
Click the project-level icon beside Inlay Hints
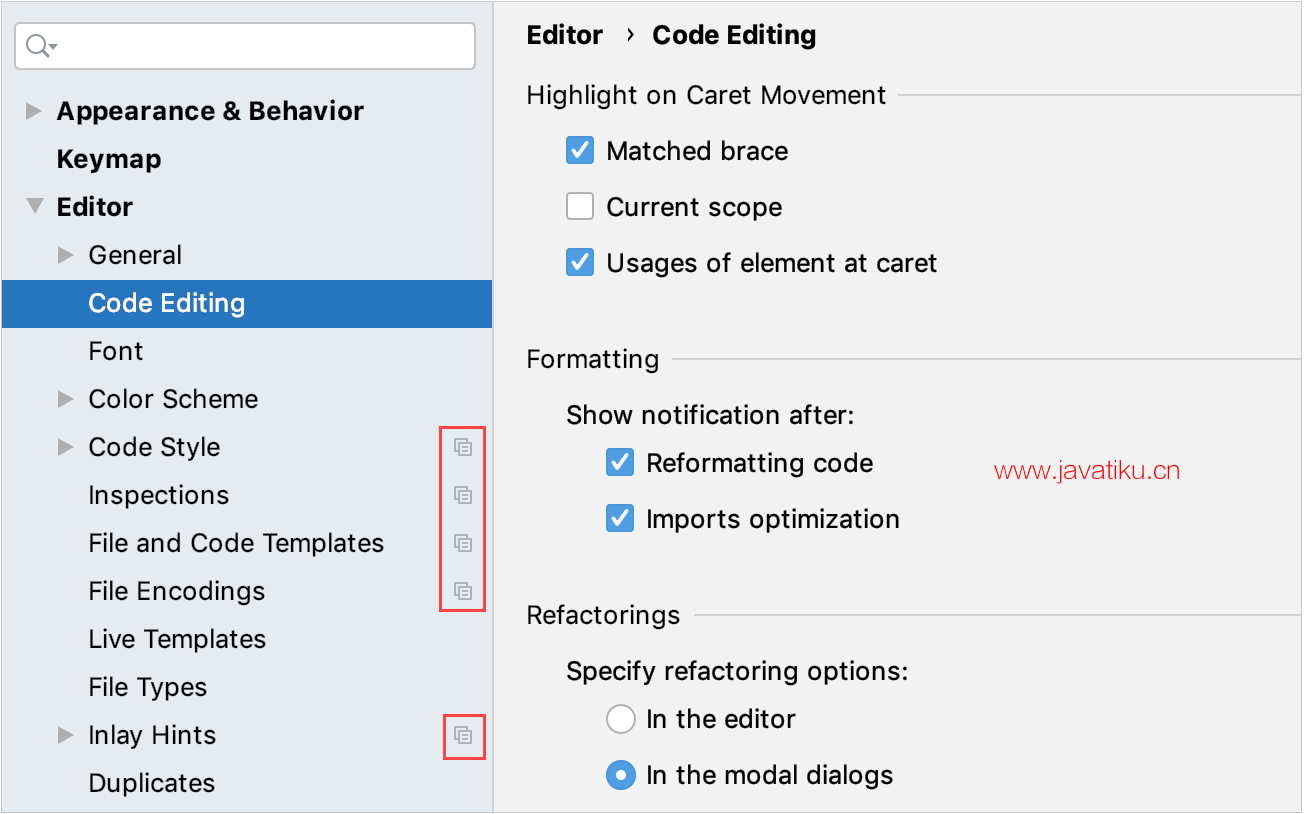[x=462, y=735]
